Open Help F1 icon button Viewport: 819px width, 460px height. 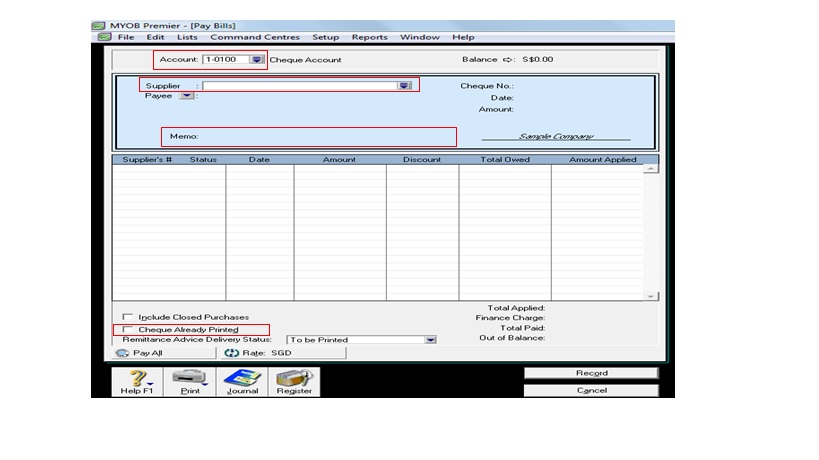[137, 382]
